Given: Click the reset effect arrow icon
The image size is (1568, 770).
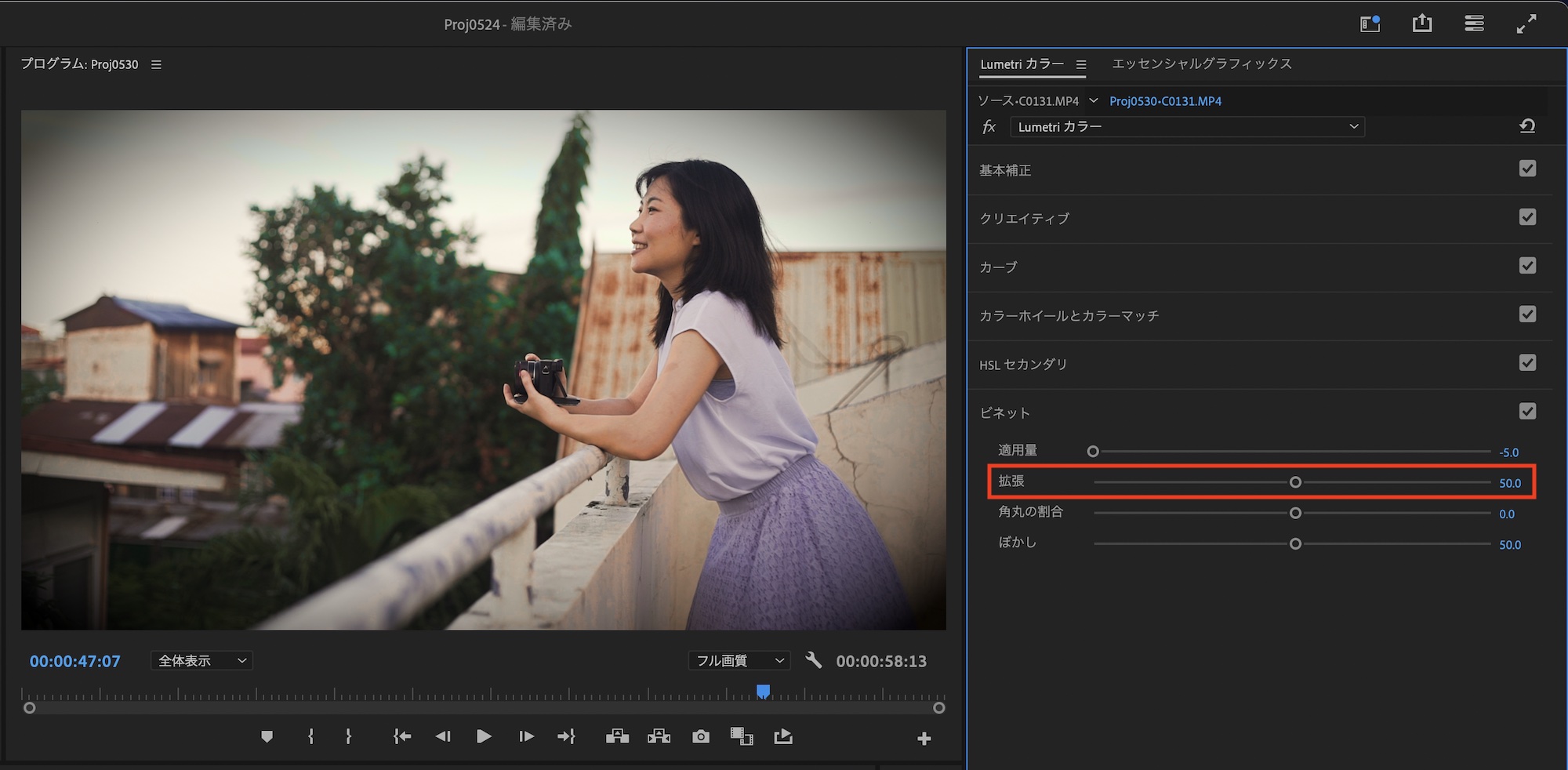Looking at the screenshot, I should point(1526,126).
